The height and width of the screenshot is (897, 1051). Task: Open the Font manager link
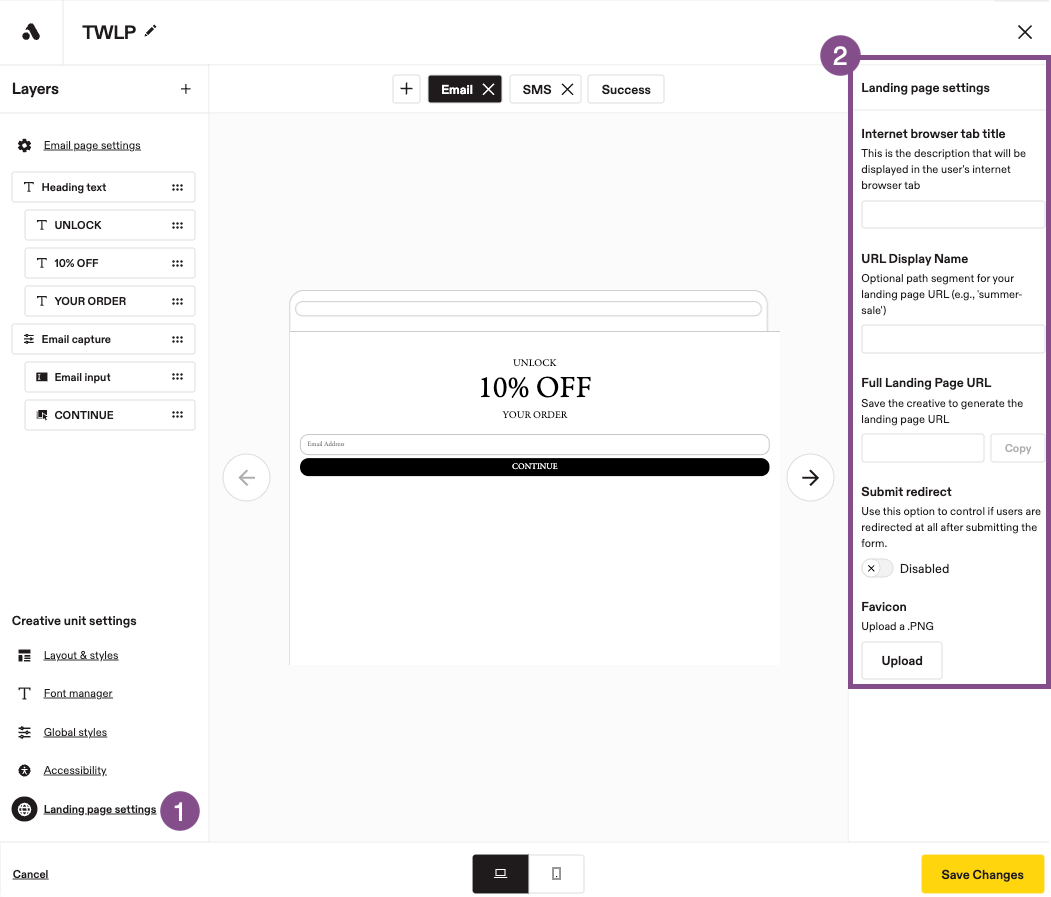(x=78, y=693)
